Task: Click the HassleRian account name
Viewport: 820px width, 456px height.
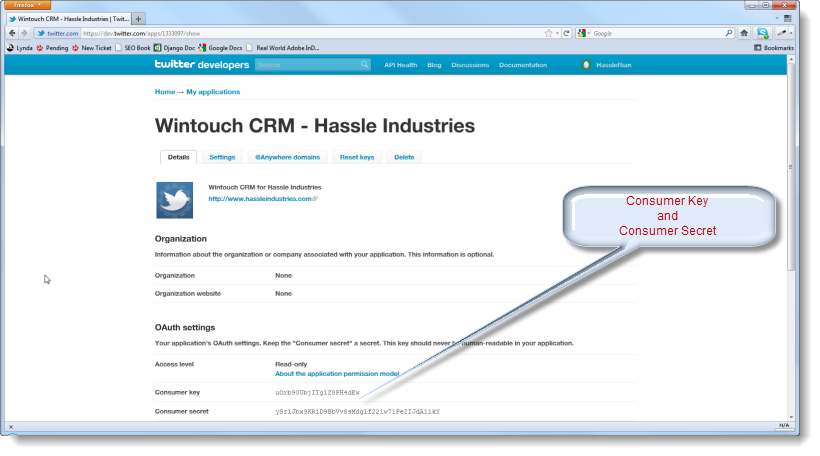Action: tap(613, 65)
